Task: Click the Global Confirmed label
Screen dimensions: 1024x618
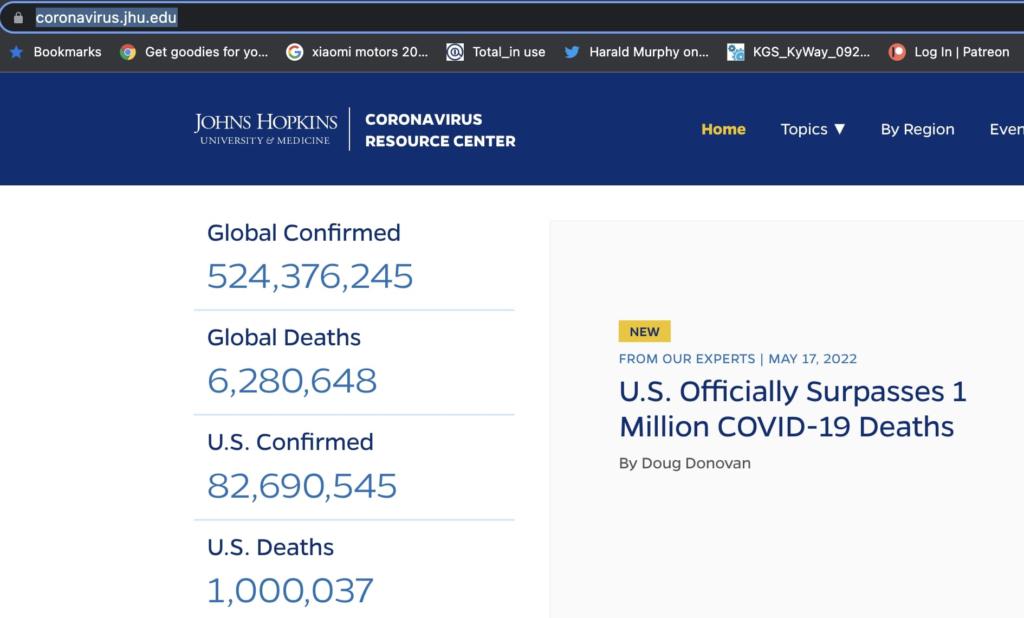Action: 304,233
